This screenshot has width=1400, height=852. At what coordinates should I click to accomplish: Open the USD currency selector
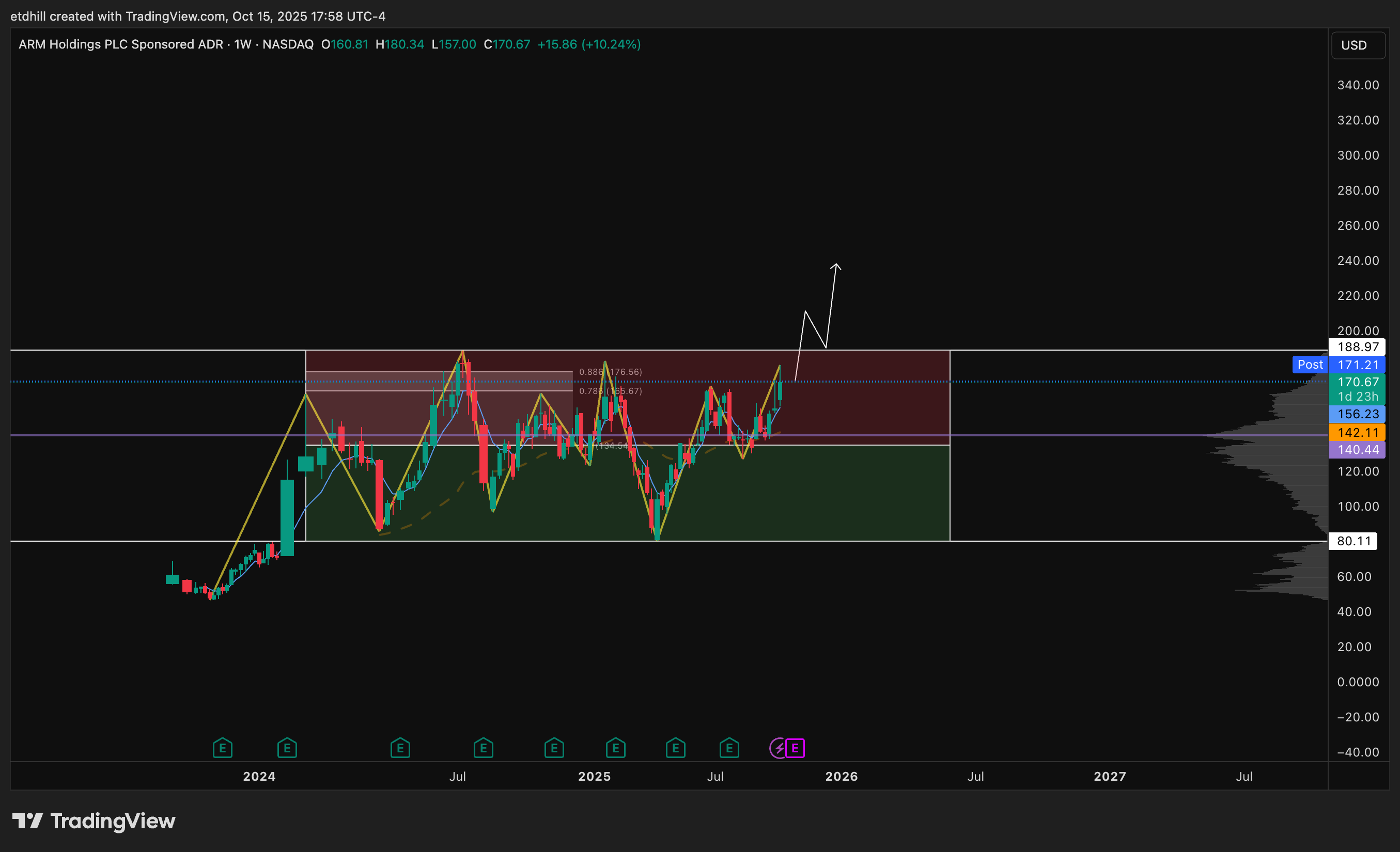[1358, 45]
